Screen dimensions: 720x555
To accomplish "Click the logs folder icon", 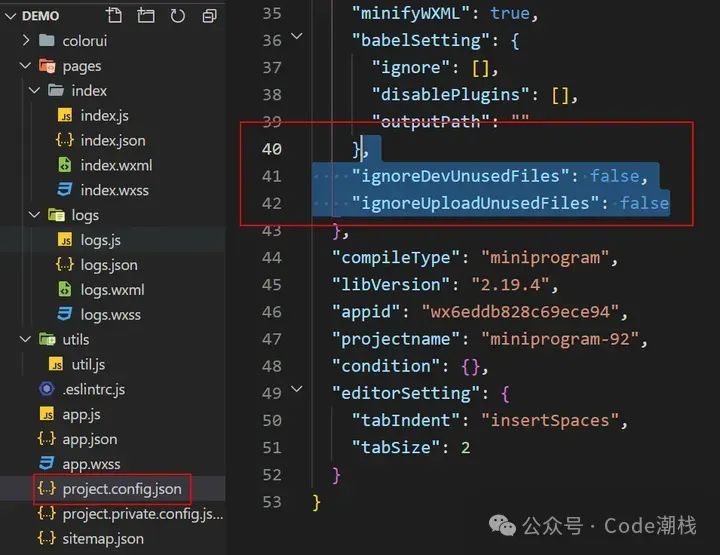I will coord(56,214).
